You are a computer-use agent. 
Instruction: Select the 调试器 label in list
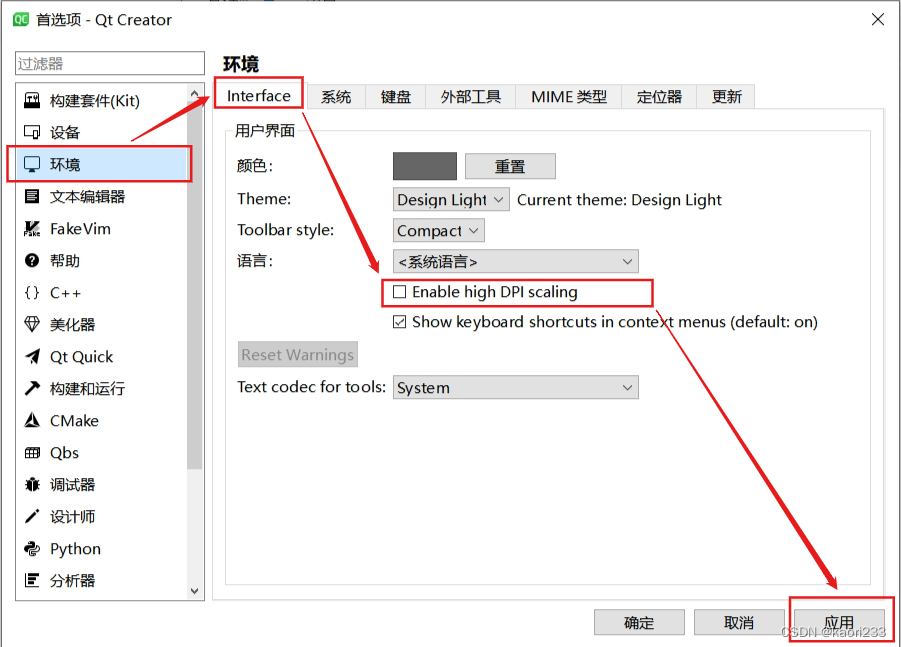click(x=72, y=485)
